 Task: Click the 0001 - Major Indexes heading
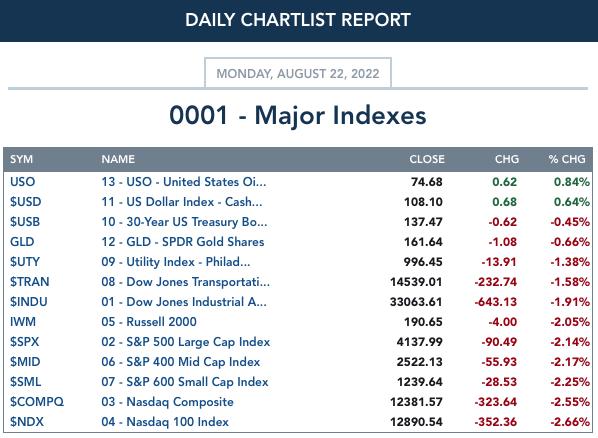click(298, 115)
